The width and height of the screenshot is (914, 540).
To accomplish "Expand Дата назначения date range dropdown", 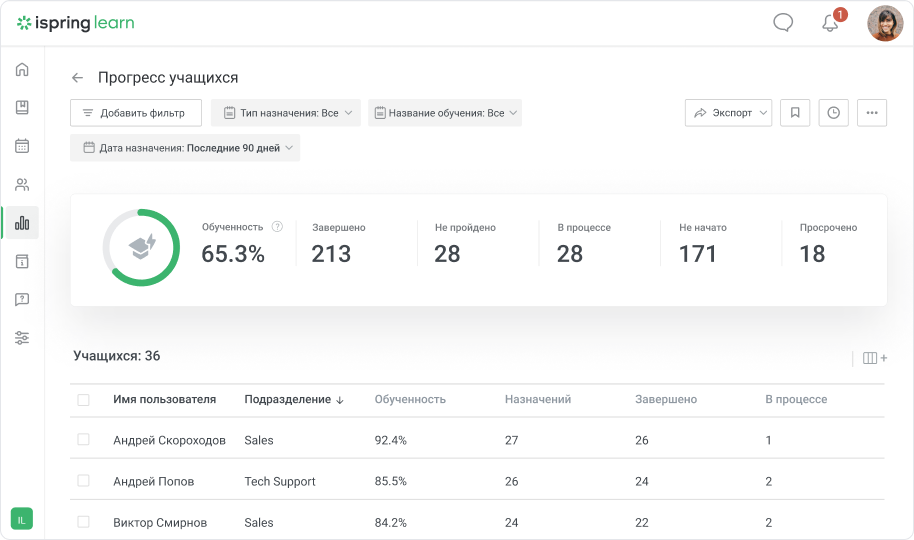I will coord(185,148).
